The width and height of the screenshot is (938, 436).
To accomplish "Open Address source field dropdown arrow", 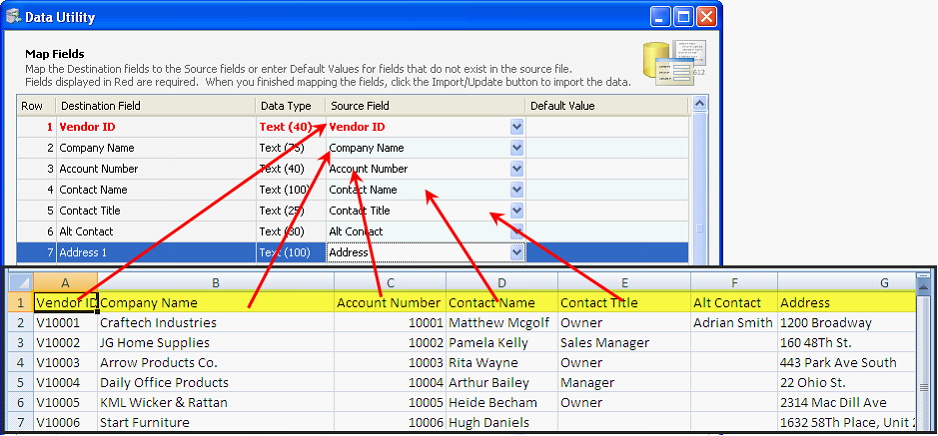I will point(517,253).
